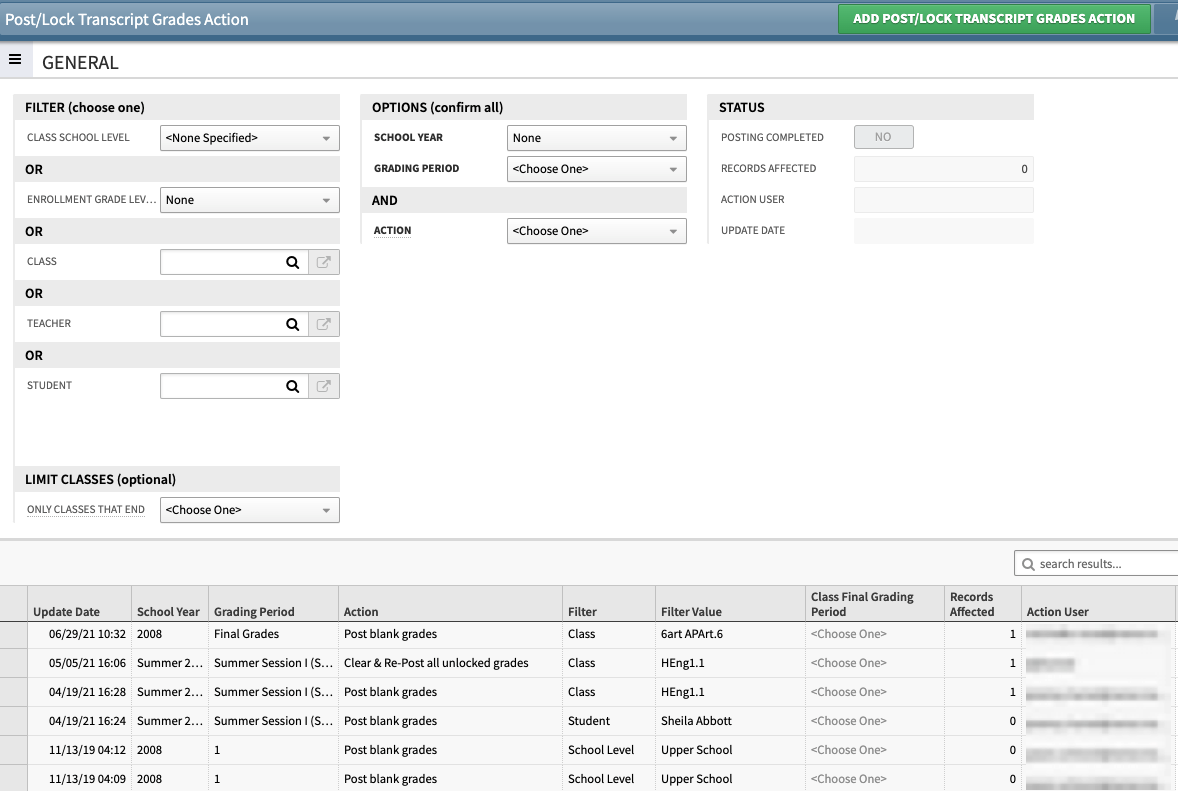Select the GENERAL tab
Viewport: 1178px width, 791px height.
point(79,61)
